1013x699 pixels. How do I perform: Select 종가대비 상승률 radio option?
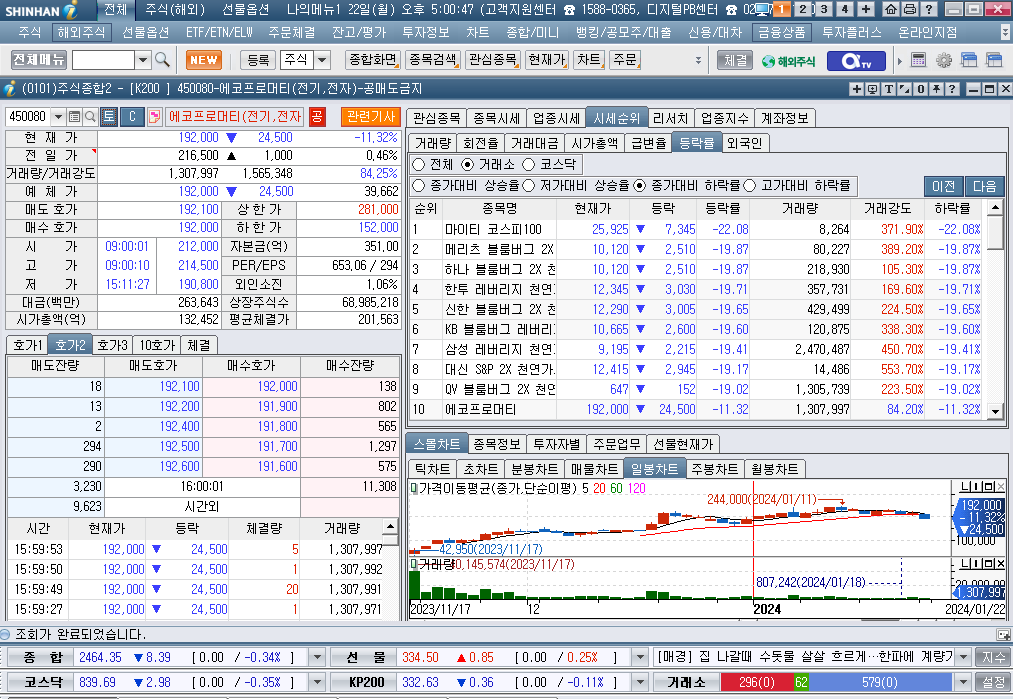pos(419,186)
